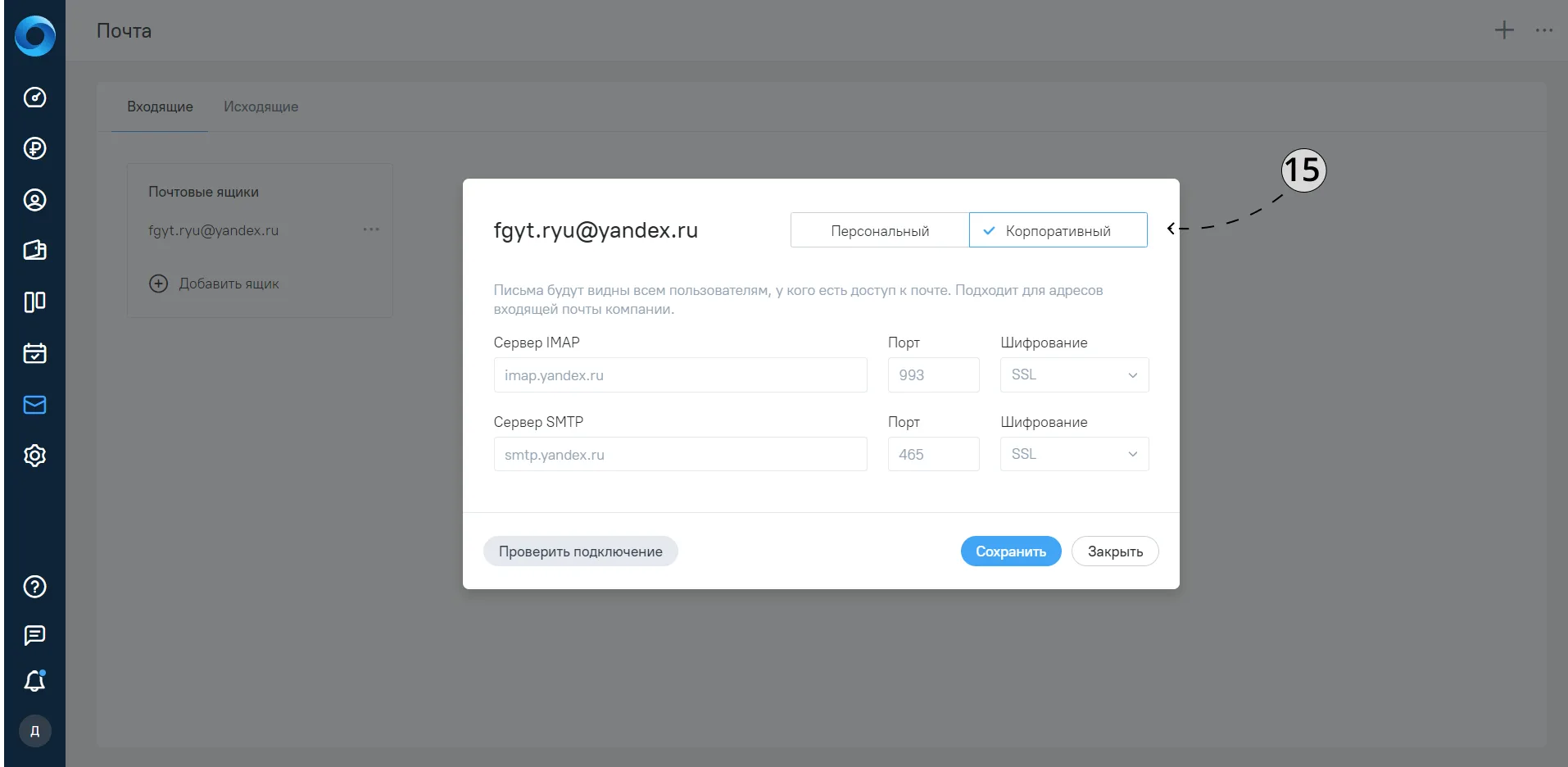The height and width of the screenshot is (767, 1568).
Task: Open the chat messages icon in sidebar
Action: [x=34, y=635]
